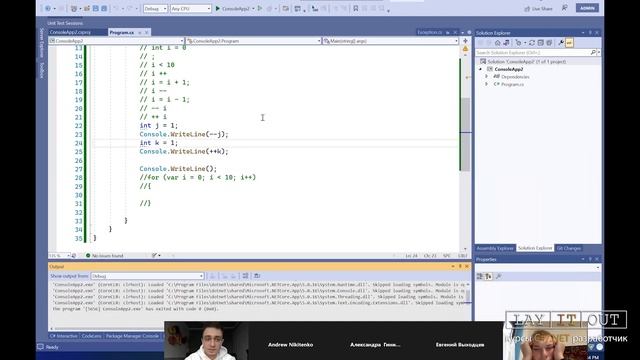The image size is (640, 360).
Task: Switch to the ConsoleApp2.csproj tab
Action: (x=71, y=32)
